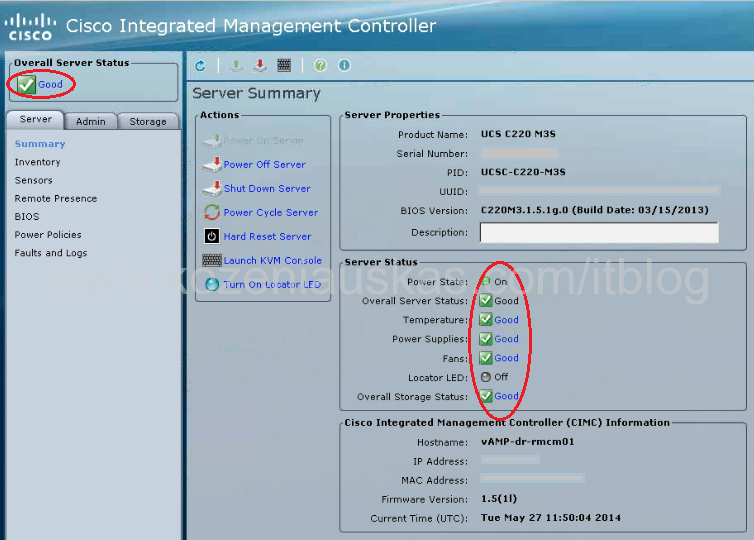This screenshot has width=754, height=540.
Task: Click the Launch KVM Console link
Action: 273,261
